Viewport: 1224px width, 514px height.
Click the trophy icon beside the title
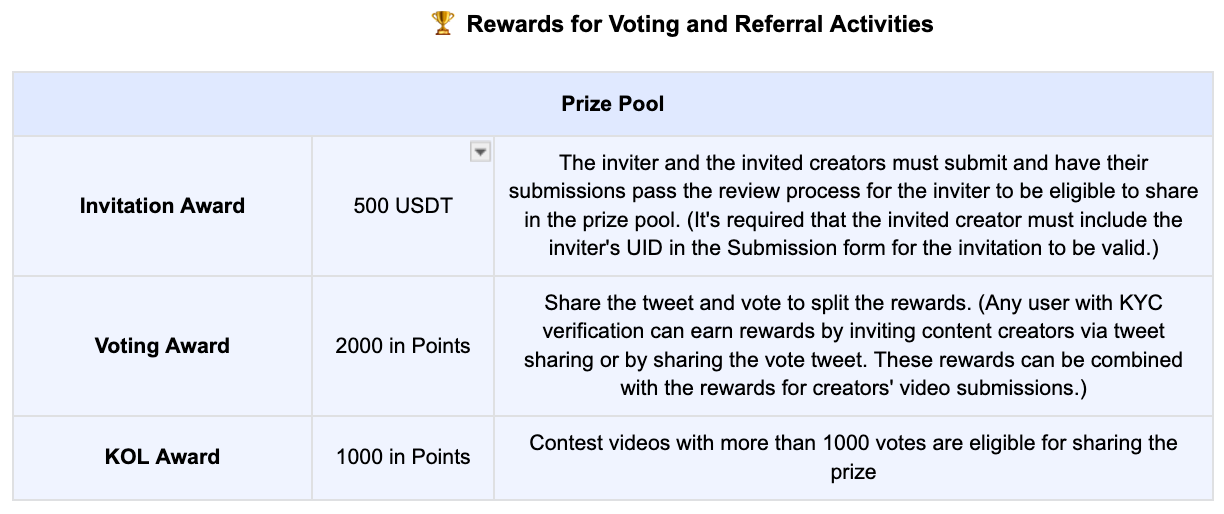[442, 24]
